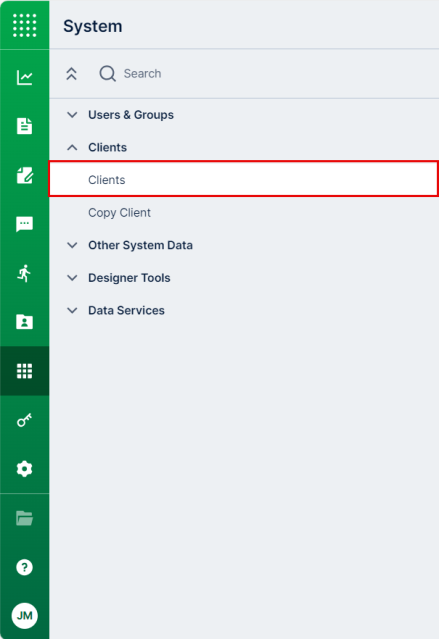439x639 pixels.
Task: Open the chat message bubble icon
Action: pos(24,224)
